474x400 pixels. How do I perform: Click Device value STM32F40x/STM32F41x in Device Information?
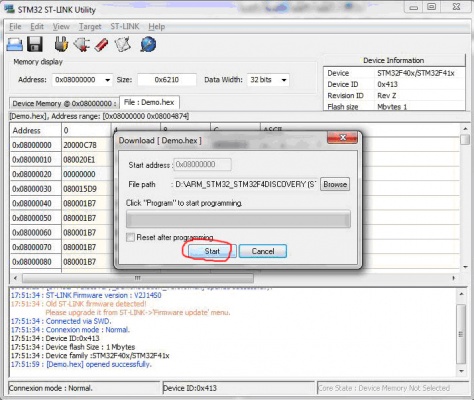(416, 73)
